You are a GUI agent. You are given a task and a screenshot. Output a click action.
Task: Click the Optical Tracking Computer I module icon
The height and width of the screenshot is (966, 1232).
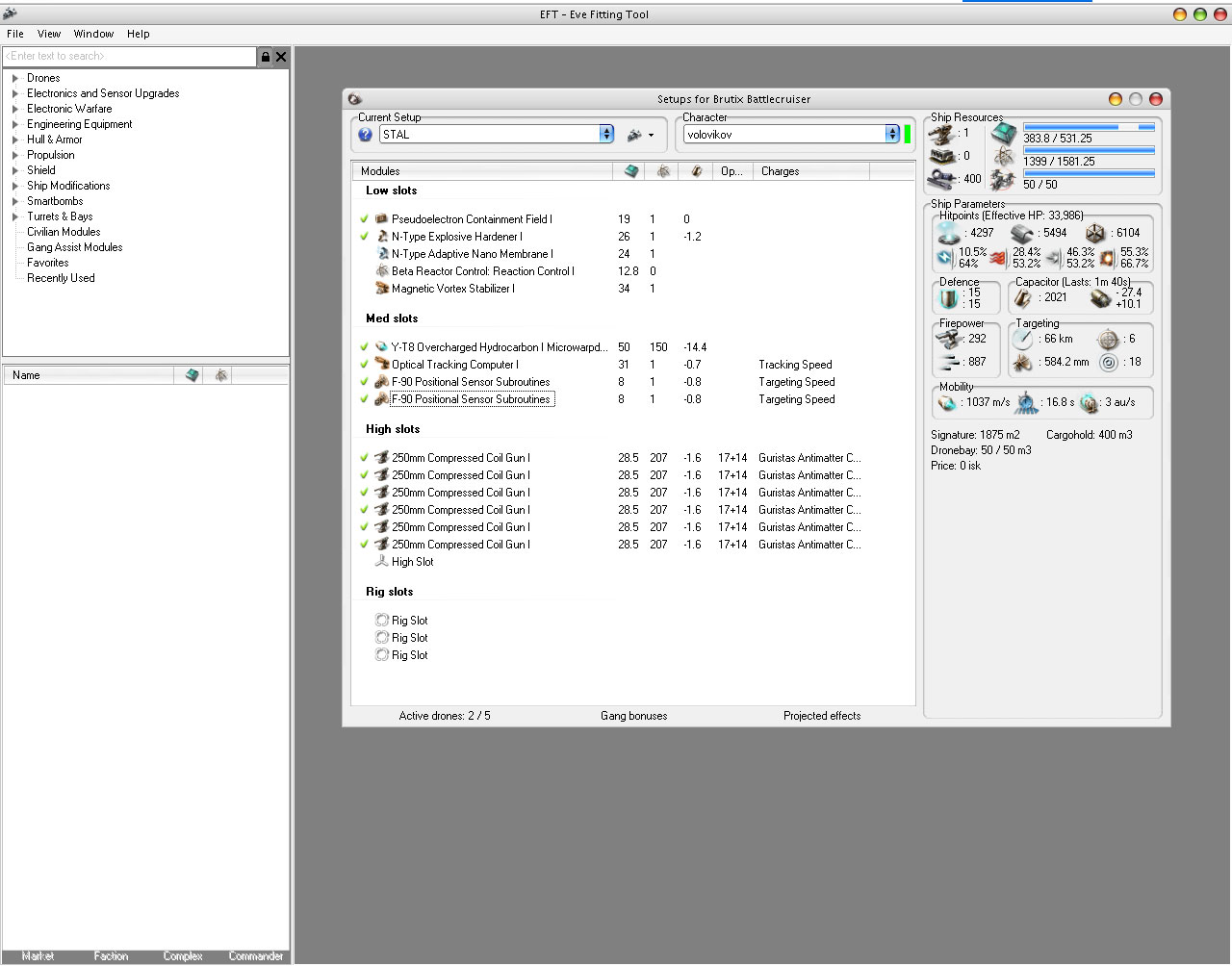coord(382,365)
